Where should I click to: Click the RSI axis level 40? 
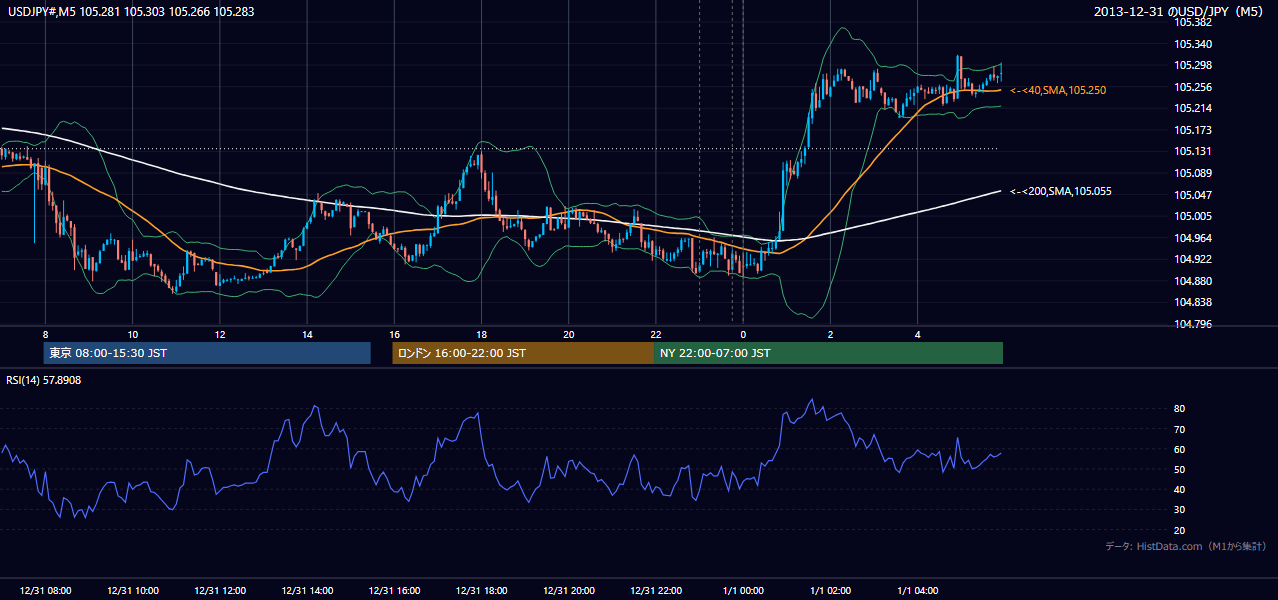coord(1180,489)
